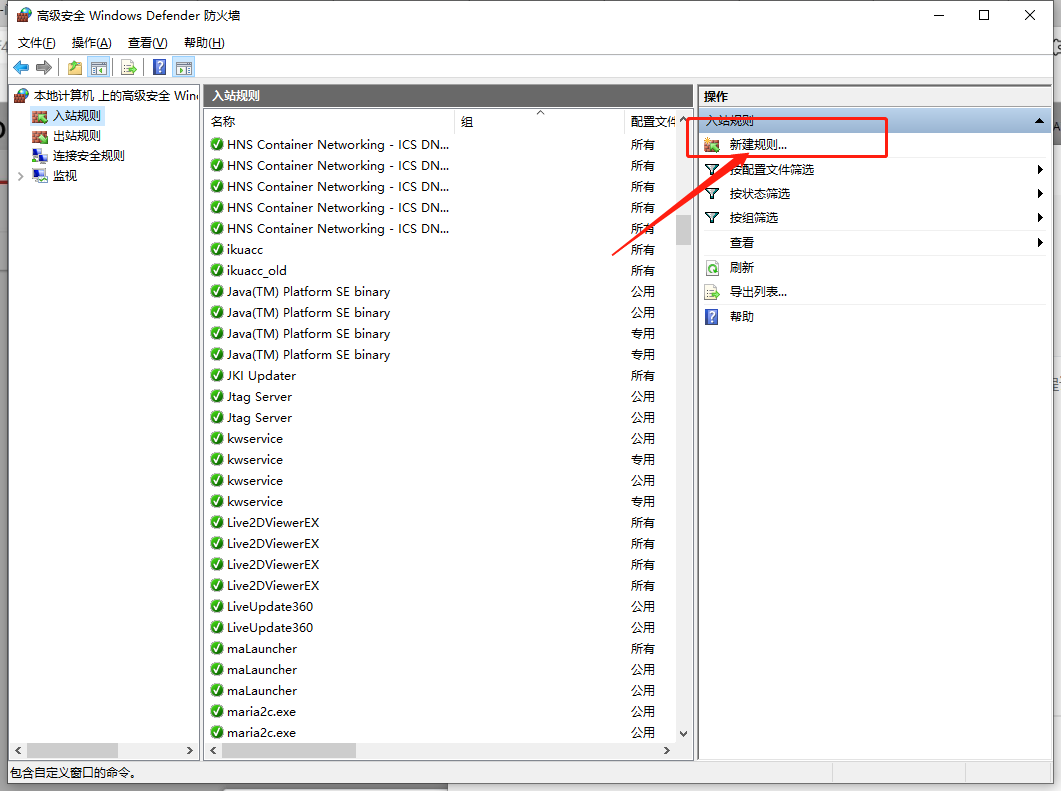Open the 帮助(H) menu
This screenshot has height=791, width=1061.
point(204,43)
